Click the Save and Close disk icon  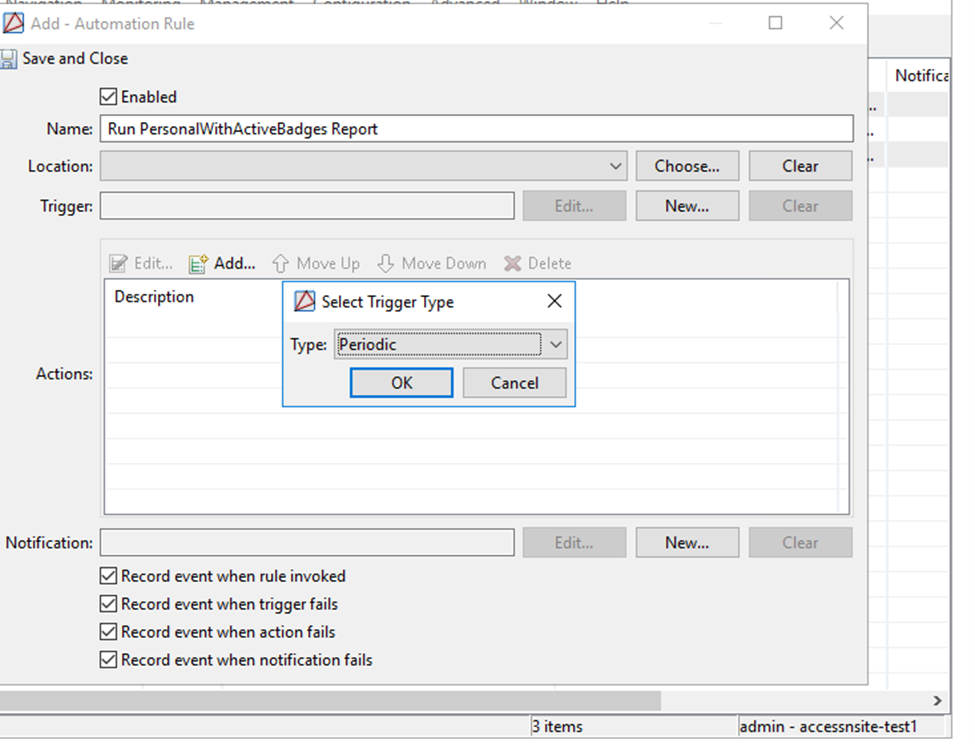click(x=8, y=59)
